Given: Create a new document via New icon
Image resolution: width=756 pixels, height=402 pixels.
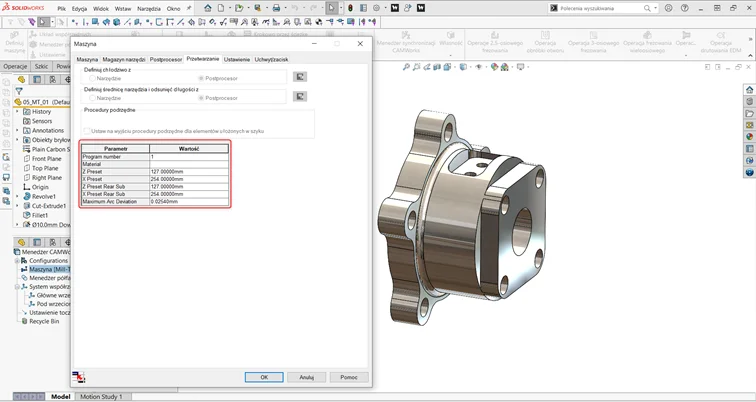Looking at the screenshot, I should point(221,8).
